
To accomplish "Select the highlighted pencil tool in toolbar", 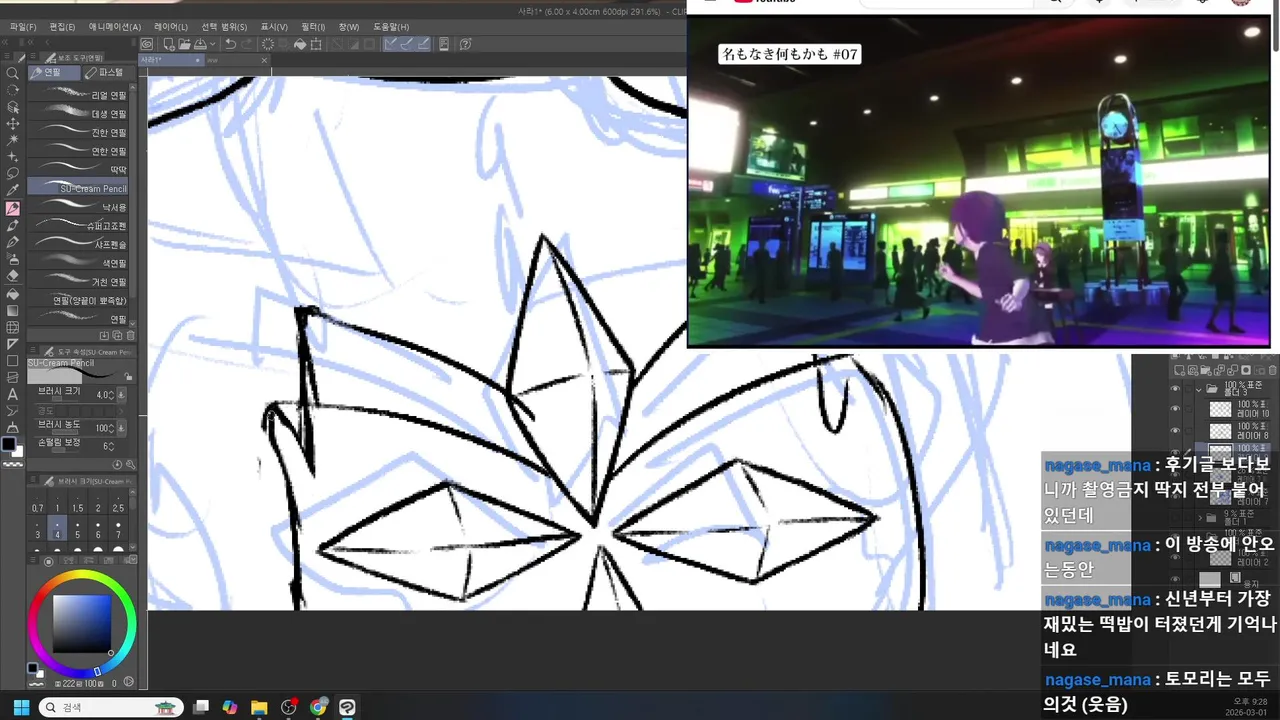I will pos(12,208).
